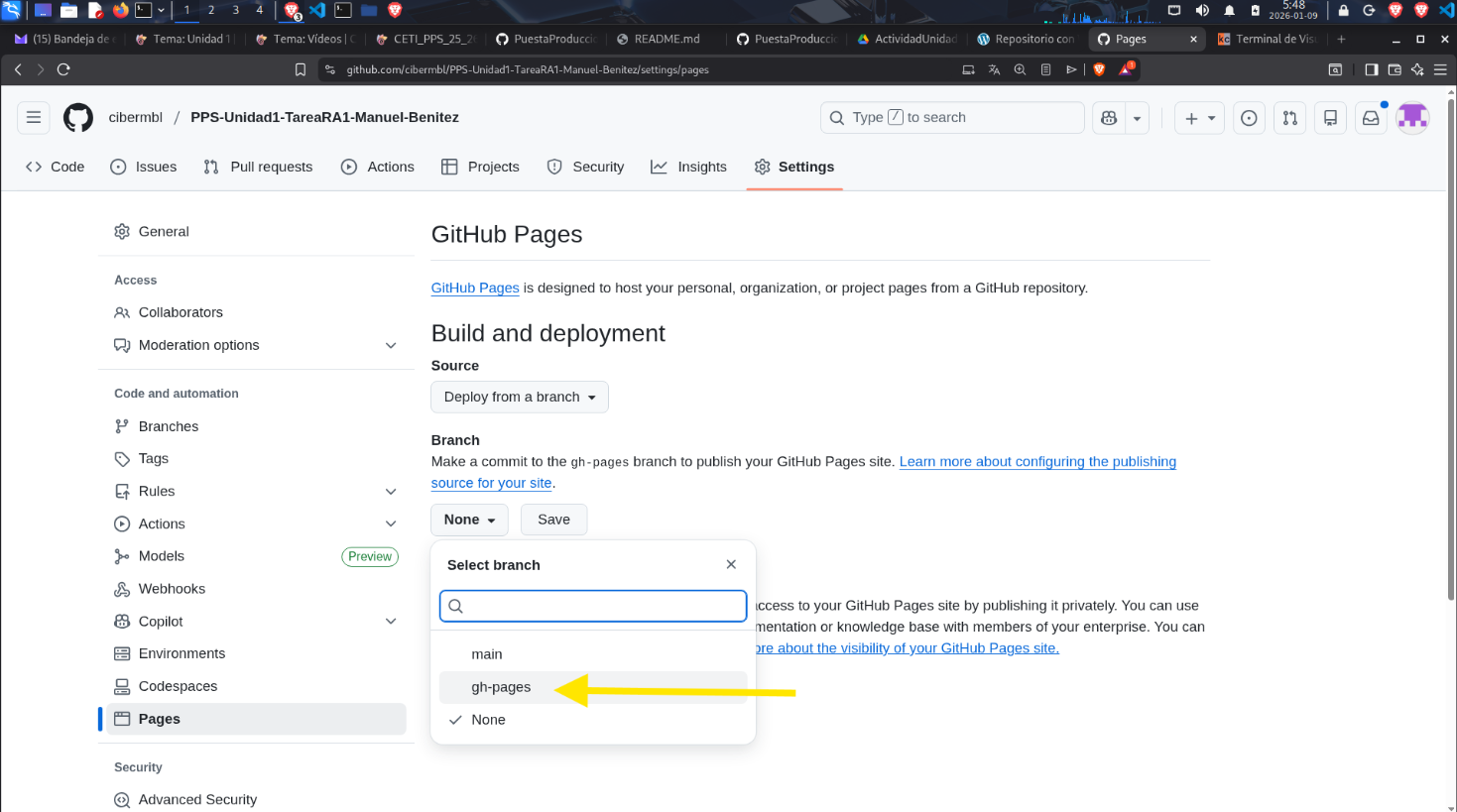
Task: Expand the Copilot section in settings sidebar
Action: [x=391, y=621]
